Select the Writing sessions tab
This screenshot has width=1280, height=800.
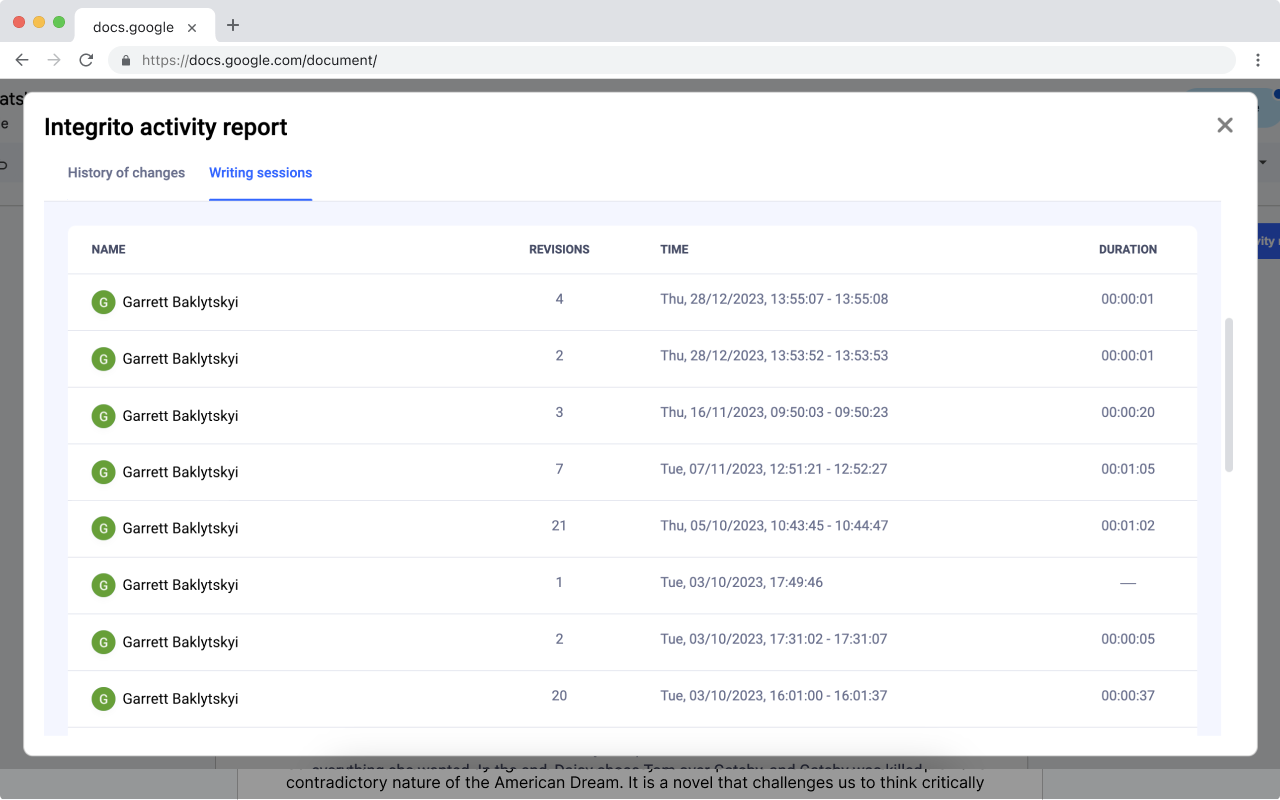(260, 173)
